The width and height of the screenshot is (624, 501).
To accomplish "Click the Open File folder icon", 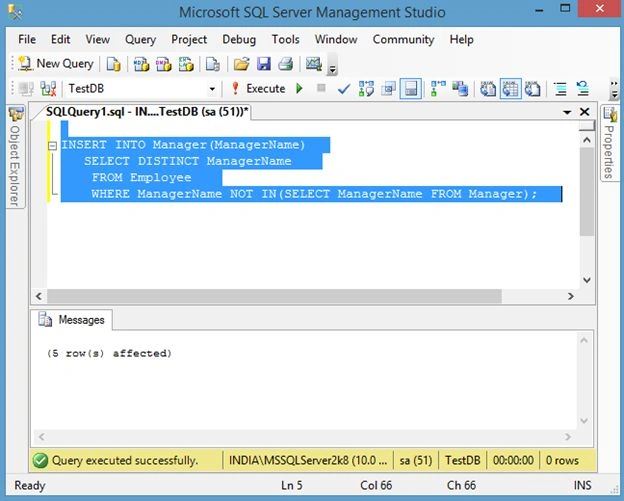I will [241, 64].
